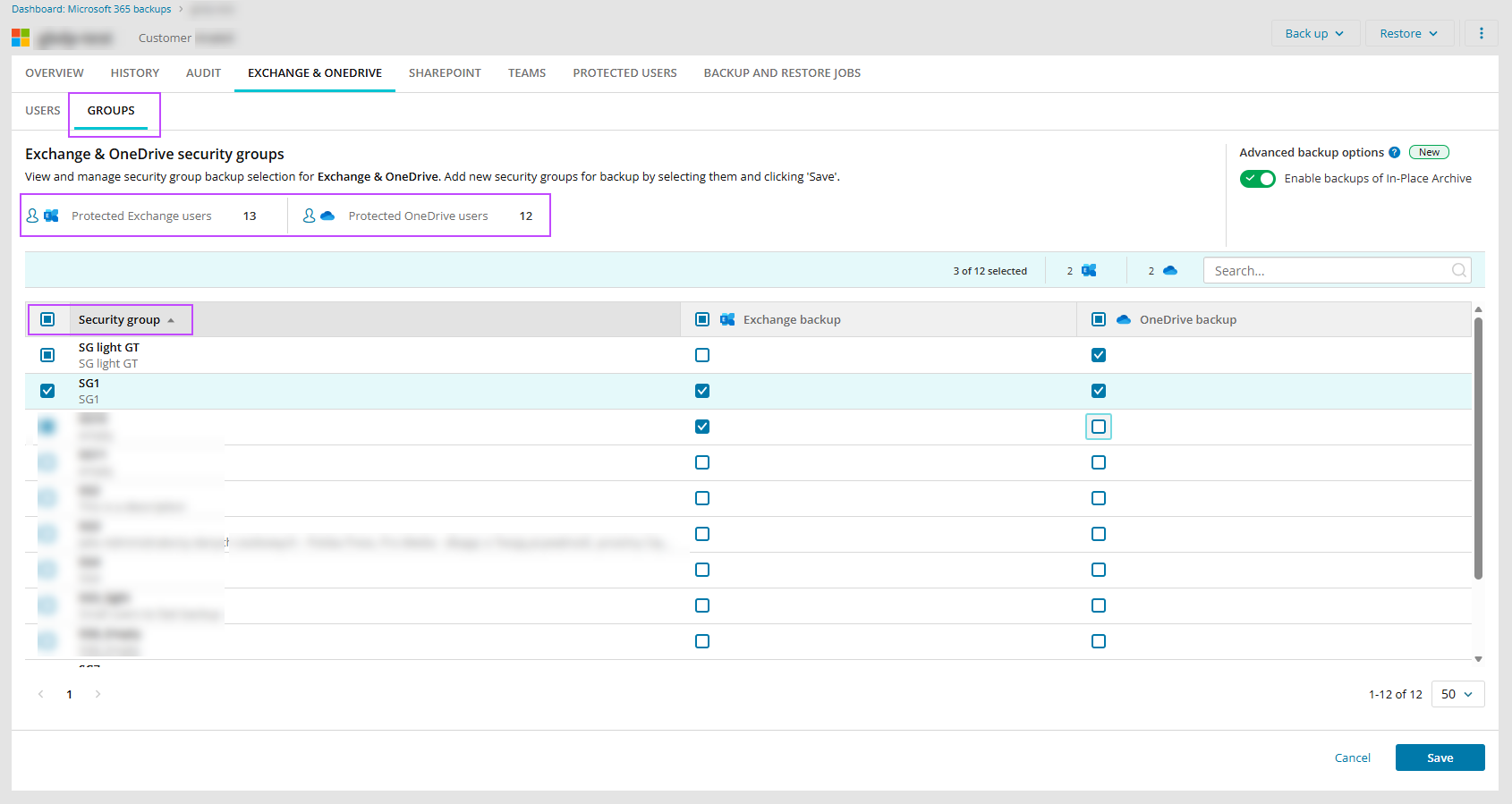Open the three-dot more options menu
The width and height of the screenshot is (1512, 804).
1482,33
